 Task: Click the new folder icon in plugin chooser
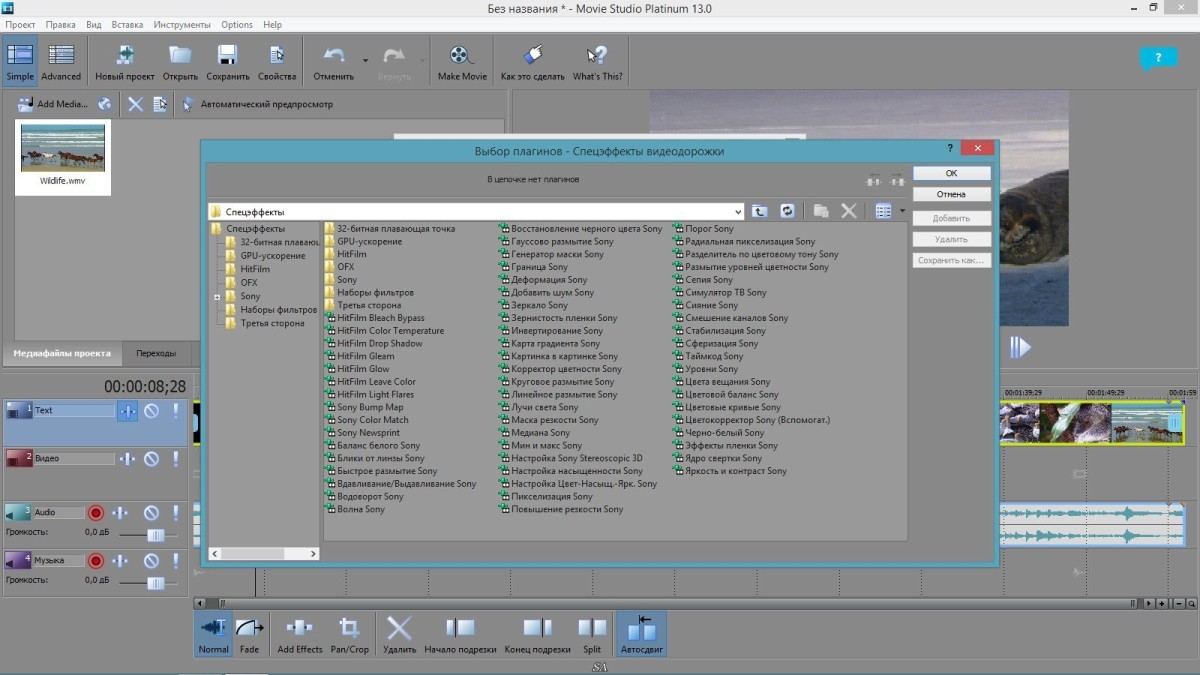pyautogui.click(x=821, y=211)
